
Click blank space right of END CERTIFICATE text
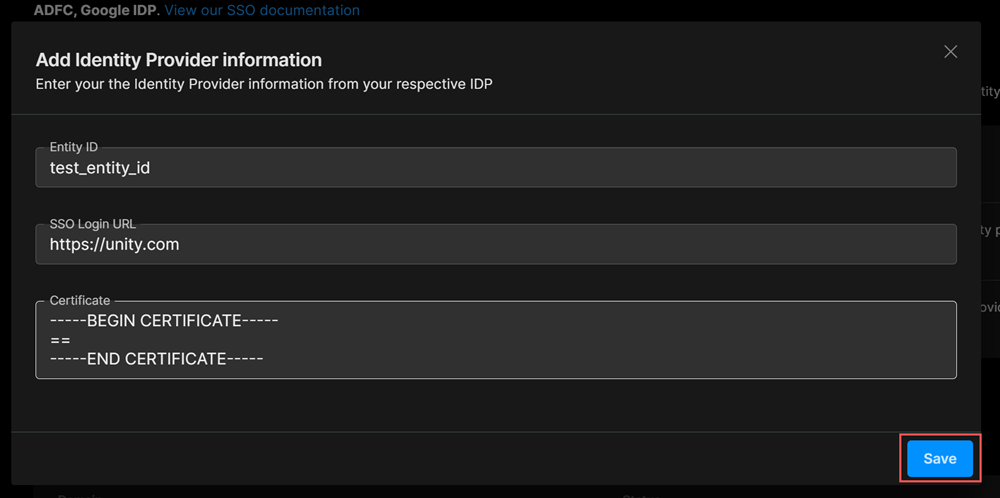(600, 358)
